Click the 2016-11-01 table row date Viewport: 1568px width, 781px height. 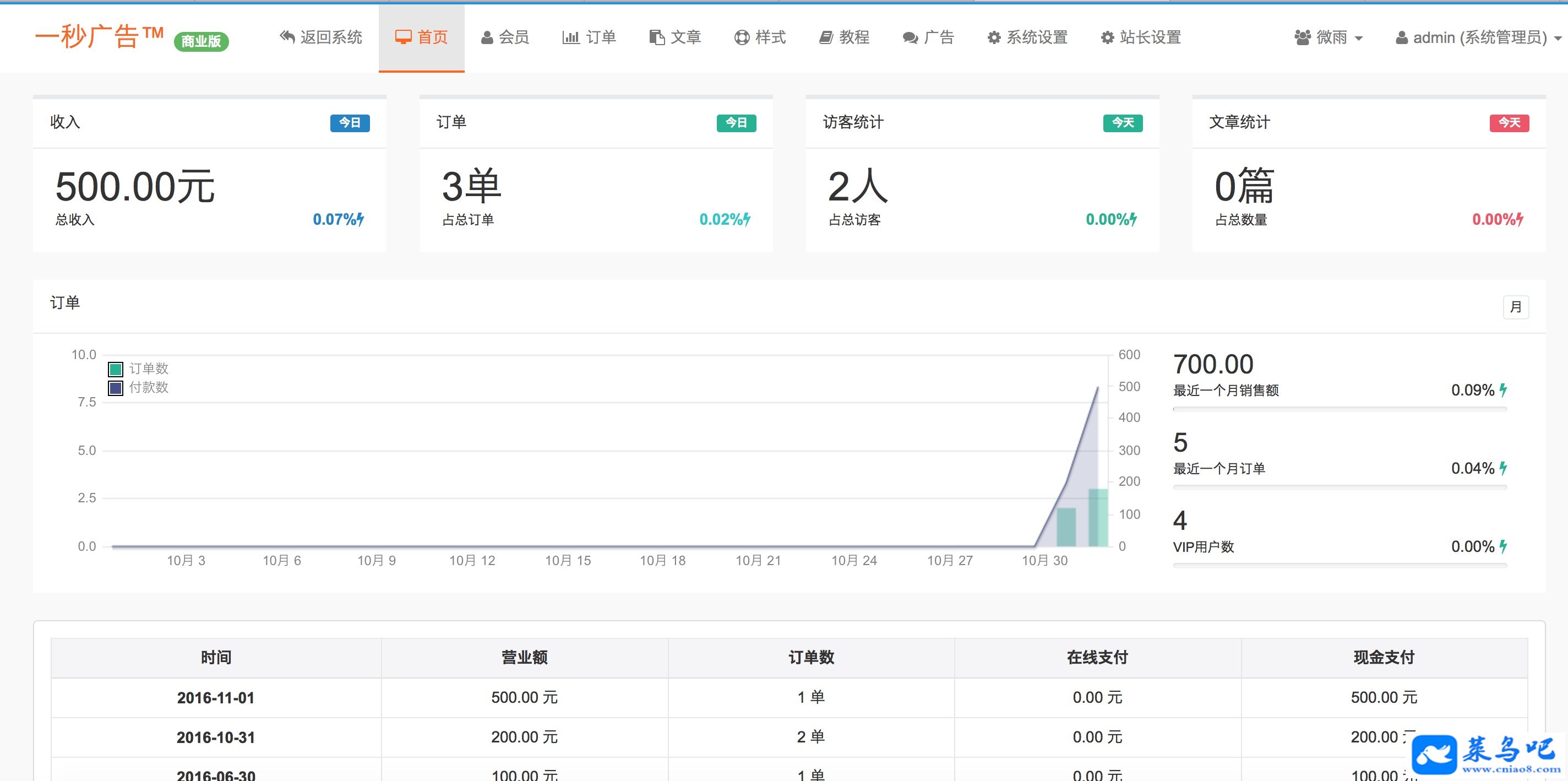click(215, 698)
